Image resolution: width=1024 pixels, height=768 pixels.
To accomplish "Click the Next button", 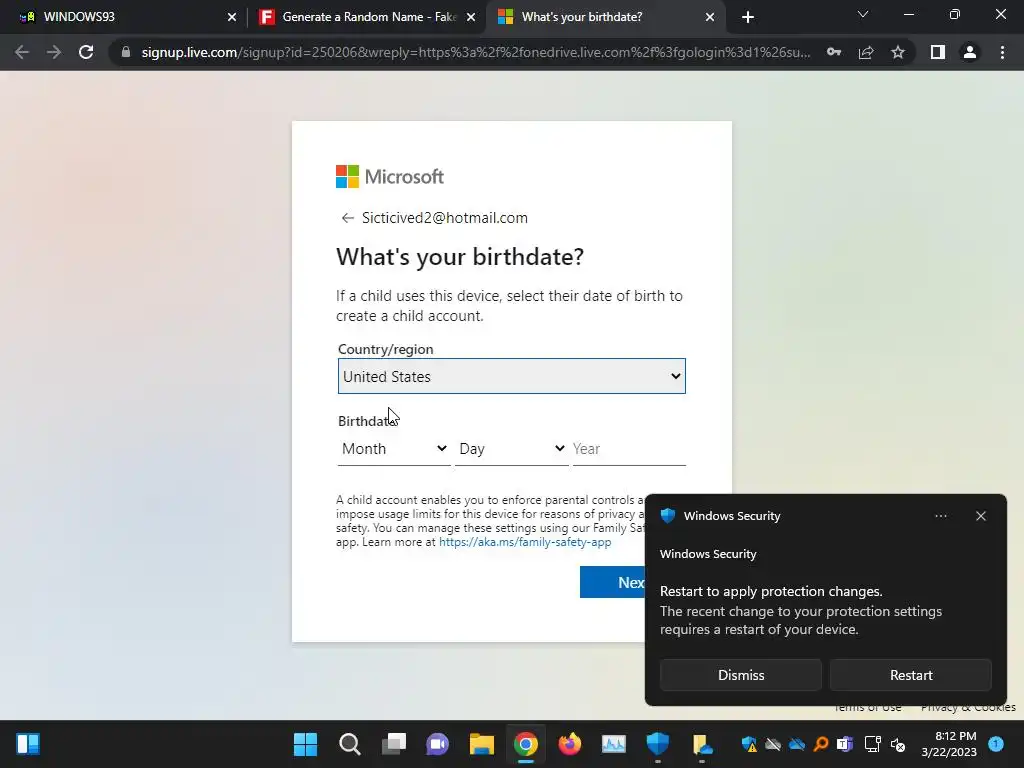I will 613,582.
